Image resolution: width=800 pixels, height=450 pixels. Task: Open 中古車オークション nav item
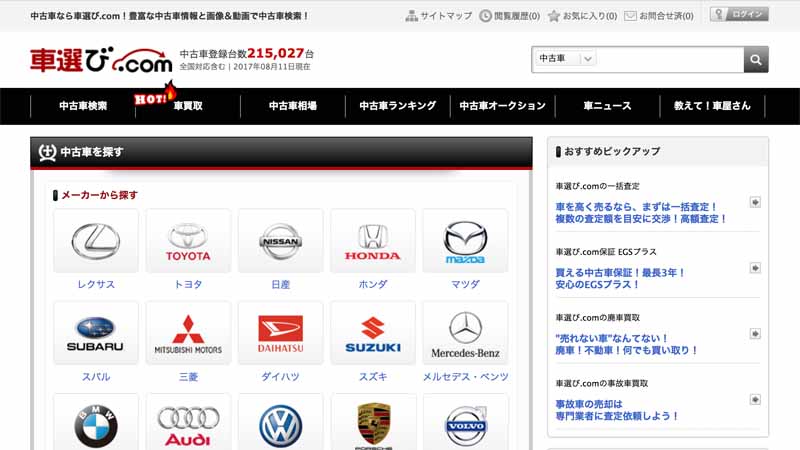(503, 106)
